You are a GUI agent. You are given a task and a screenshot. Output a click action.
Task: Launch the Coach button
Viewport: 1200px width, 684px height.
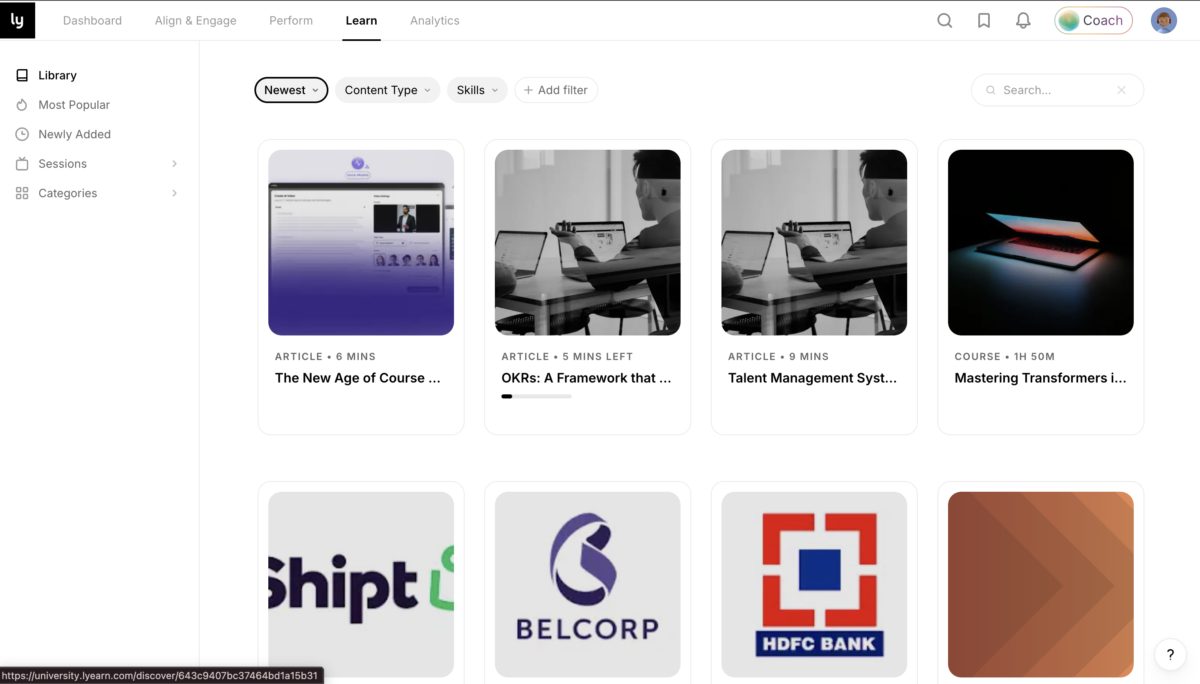pyautogui.click(x=1093, y=20)
